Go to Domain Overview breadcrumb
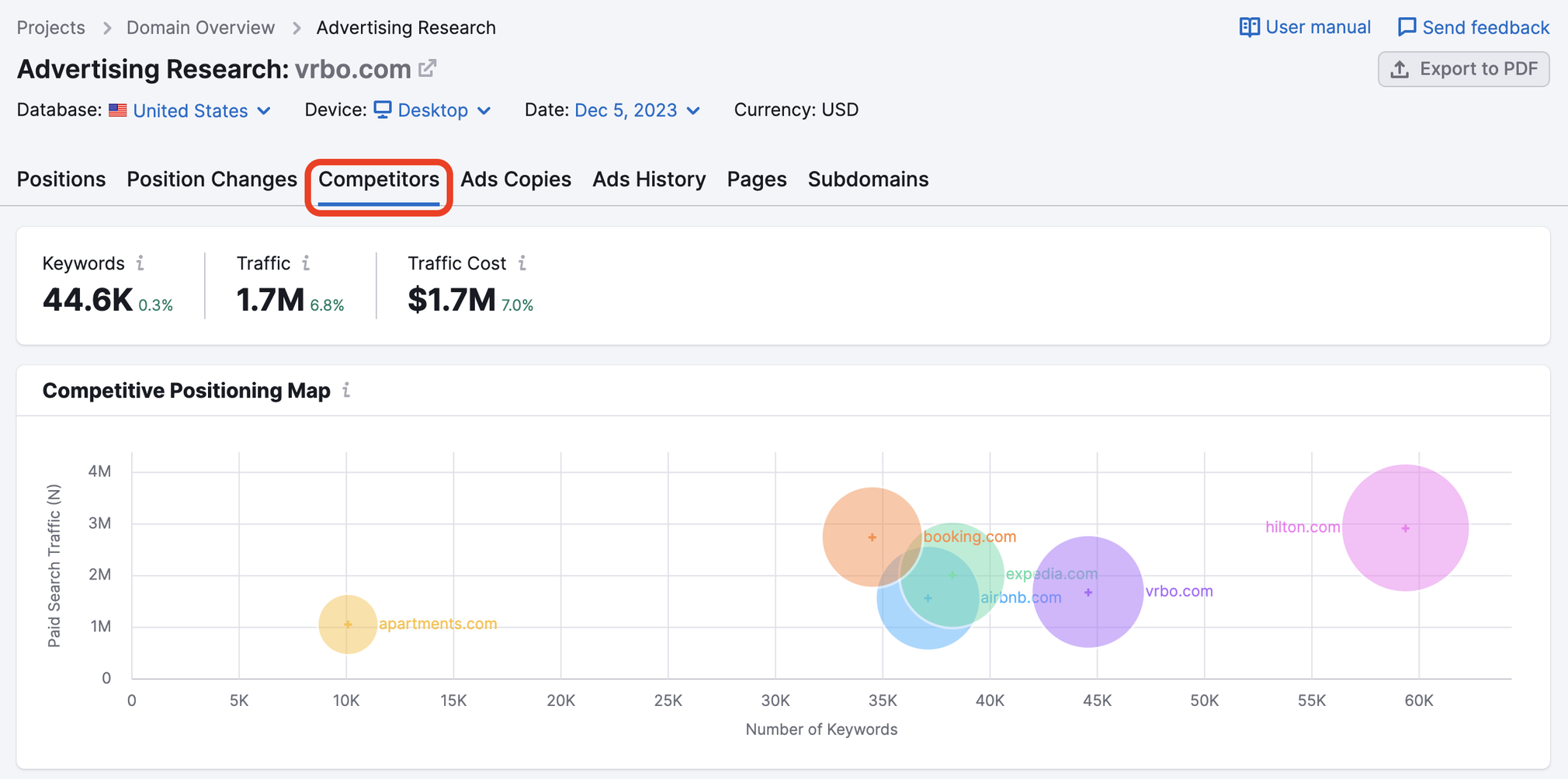The image size is (1568, 779). 200,28
